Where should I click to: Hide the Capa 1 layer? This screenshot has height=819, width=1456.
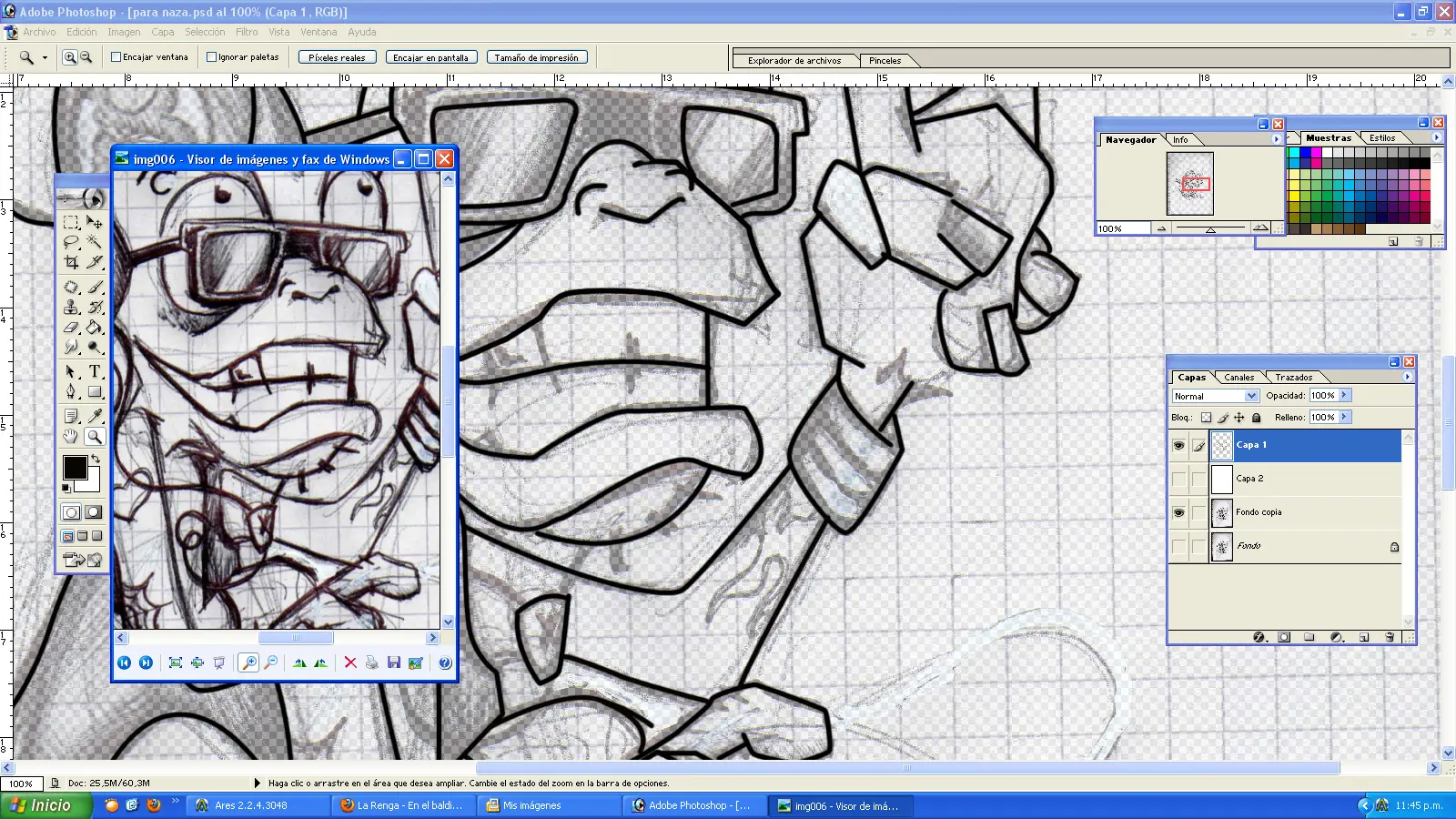pyautogui.click(x=1178, y=445)
